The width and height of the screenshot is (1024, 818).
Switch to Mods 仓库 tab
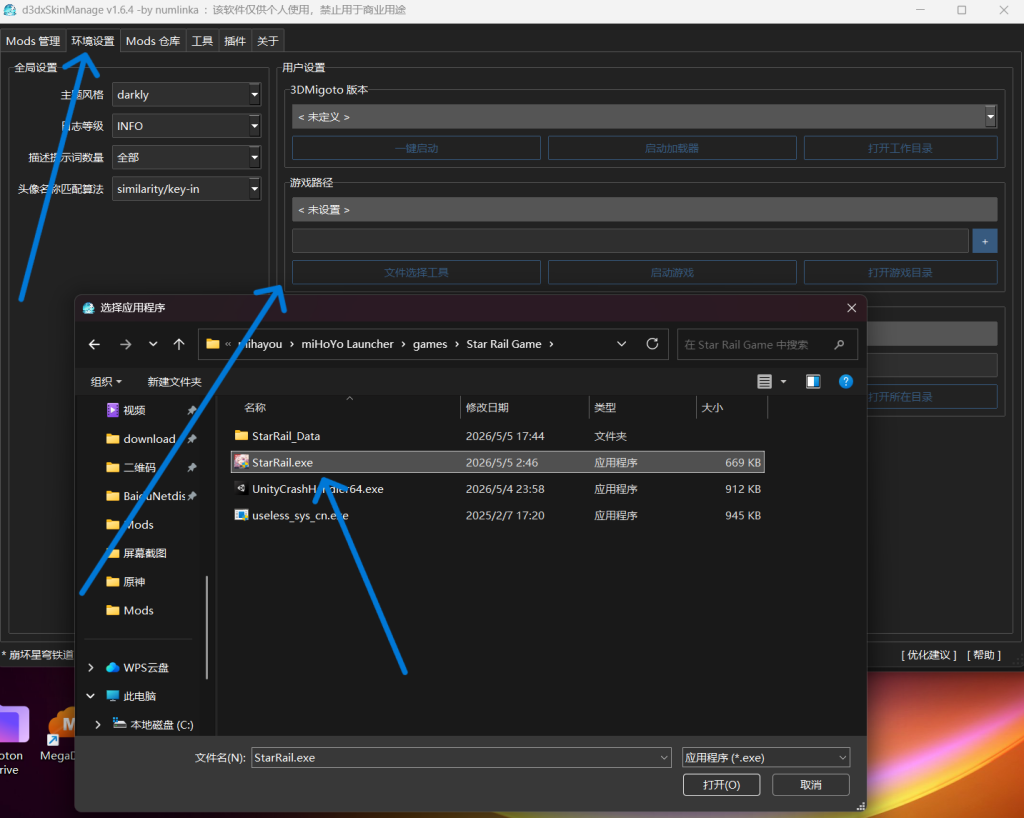pyautogui.click(x=153, y=41)
